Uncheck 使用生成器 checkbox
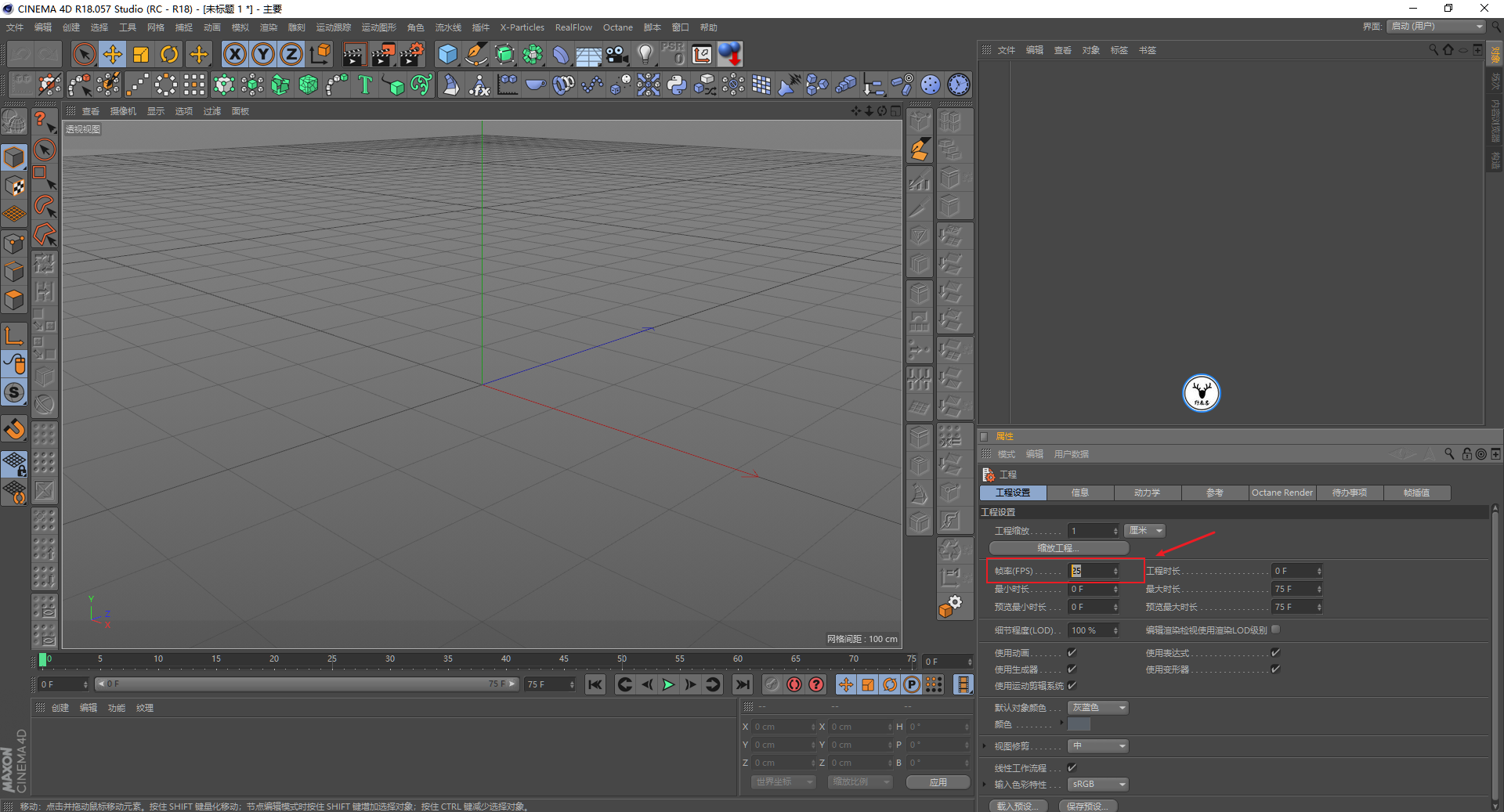This screenshot has height=812, width=1504. (1072, 669)
